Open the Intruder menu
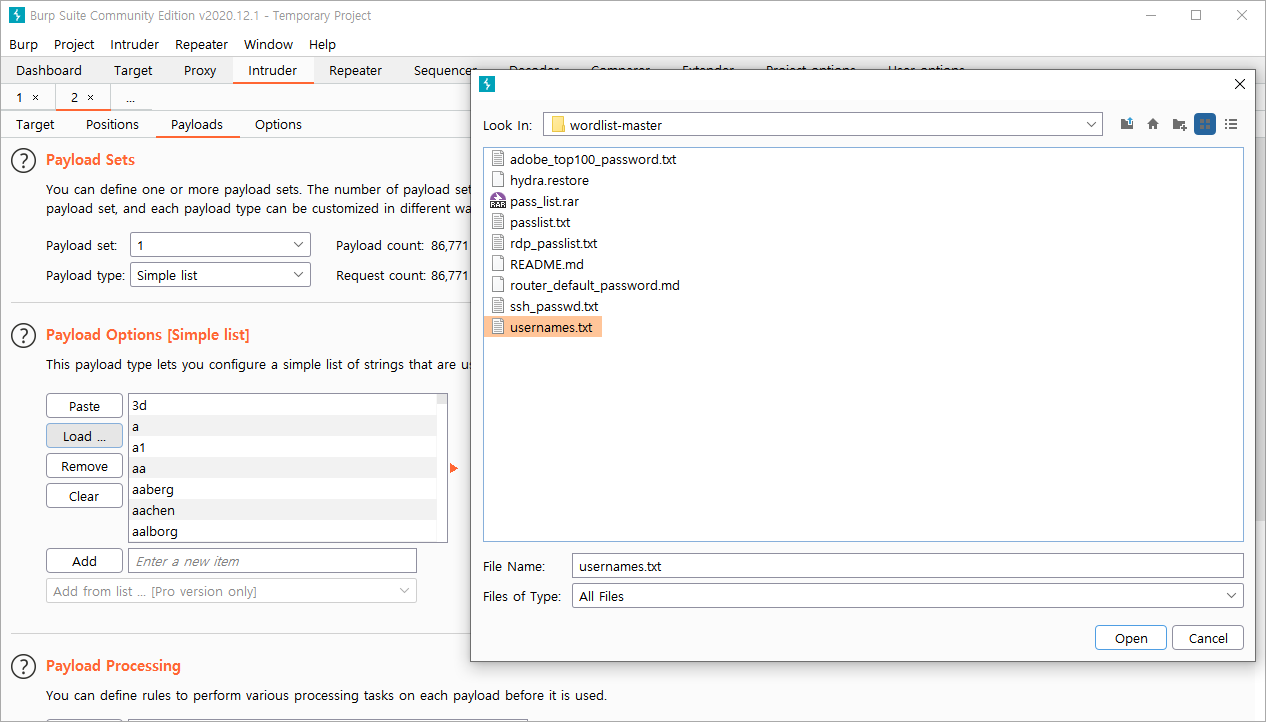Screen dimensions: 1266x722 click(x=135, y=45)
